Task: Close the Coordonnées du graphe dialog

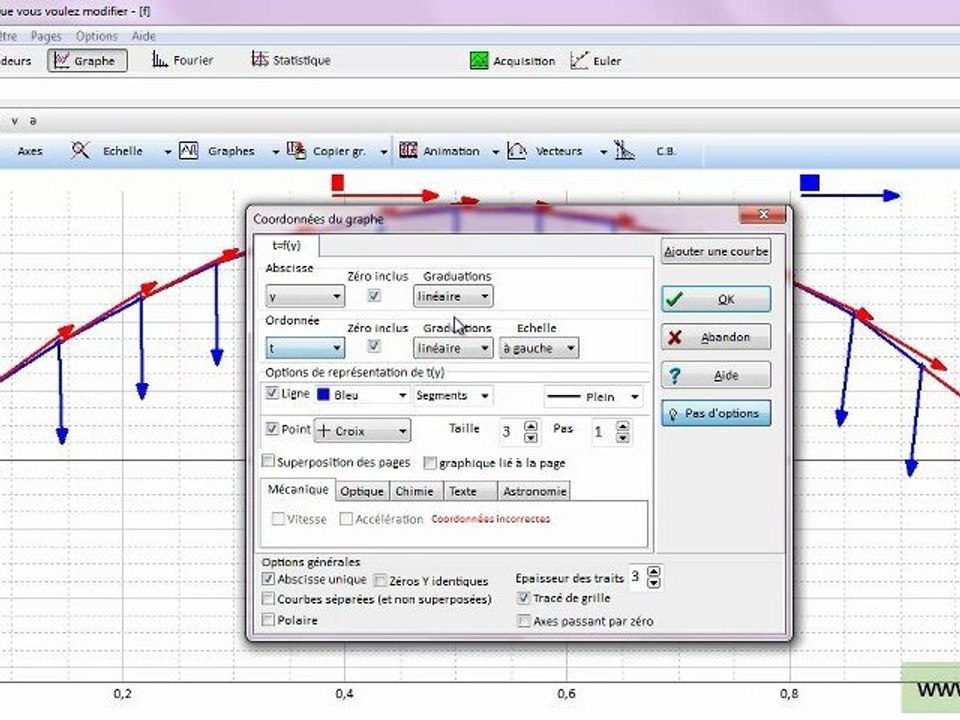Action: tap(762, 214)
